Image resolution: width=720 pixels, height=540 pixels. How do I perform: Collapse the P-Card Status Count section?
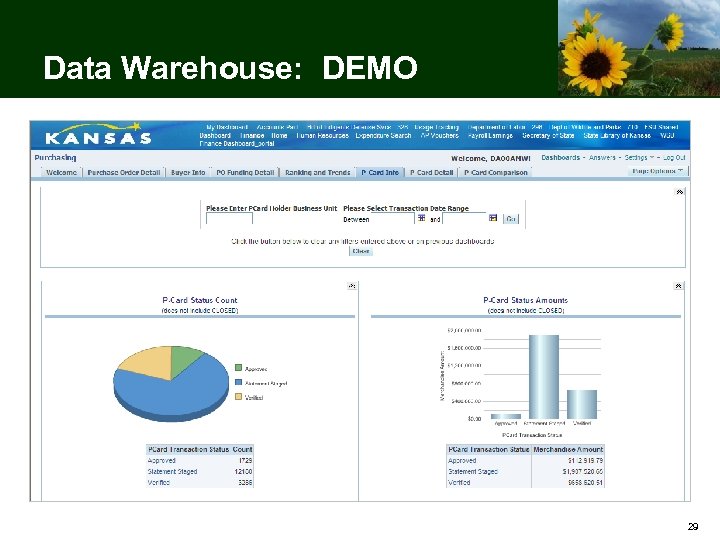tap(352, 286)
